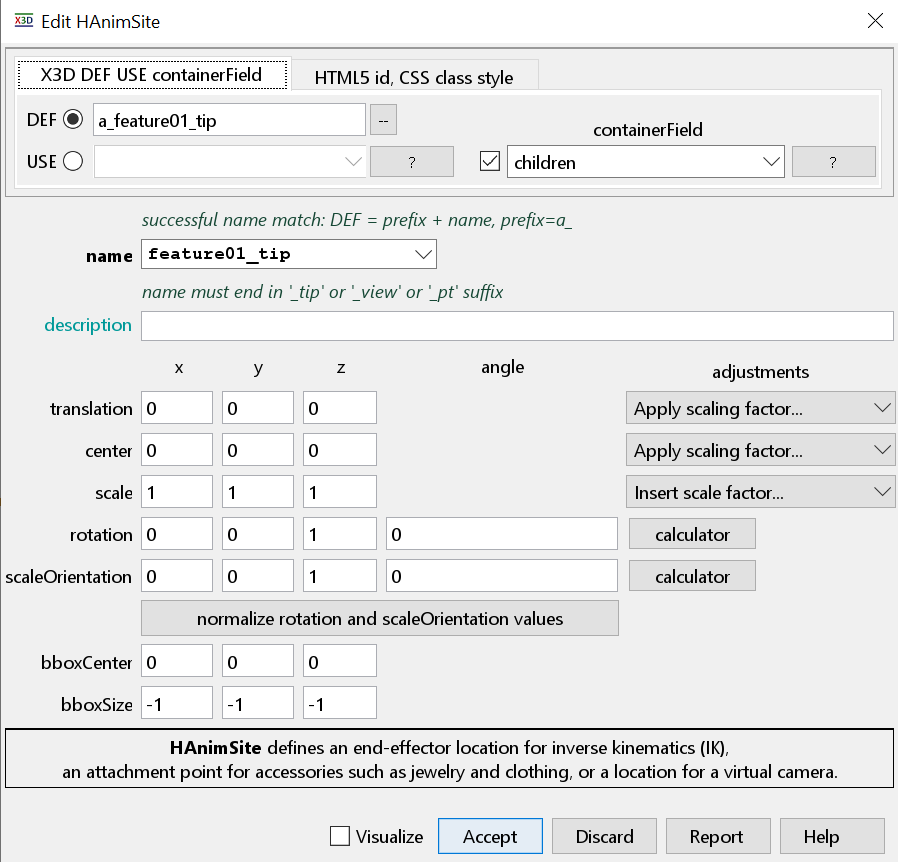898x862 pixels.
Task: Expand the name feature01_tip dropdown
Action: [289, 254]
